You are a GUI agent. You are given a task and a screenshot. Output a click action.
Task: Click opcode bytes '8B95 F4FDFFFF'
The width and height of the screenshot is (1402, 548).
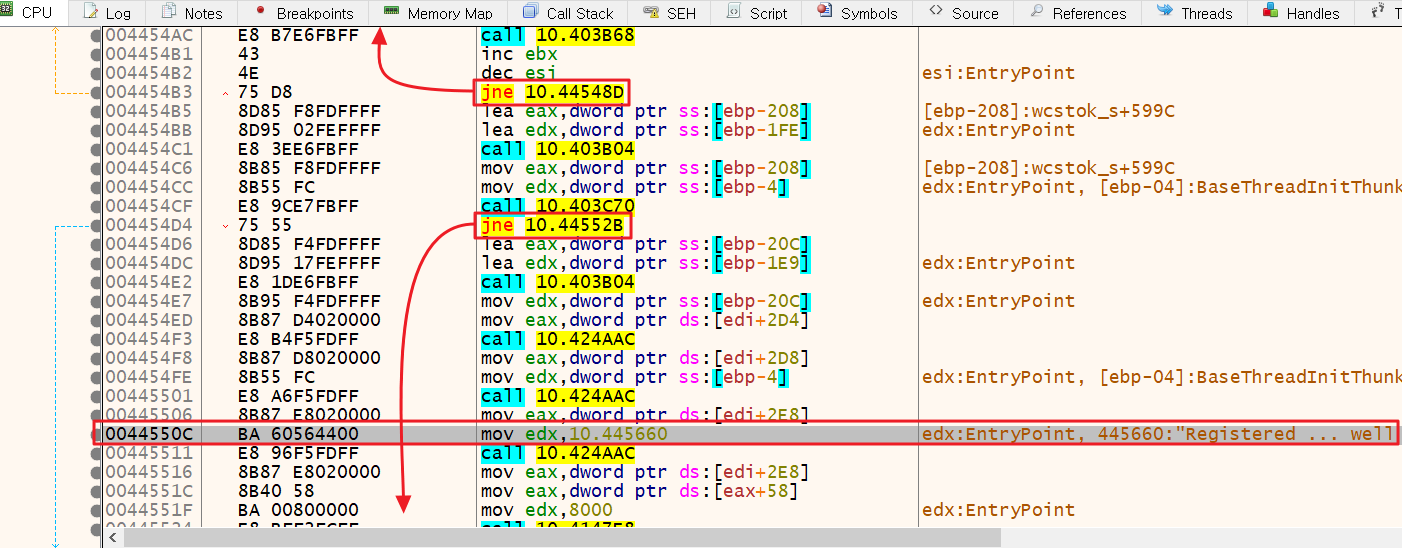[309, 301]
